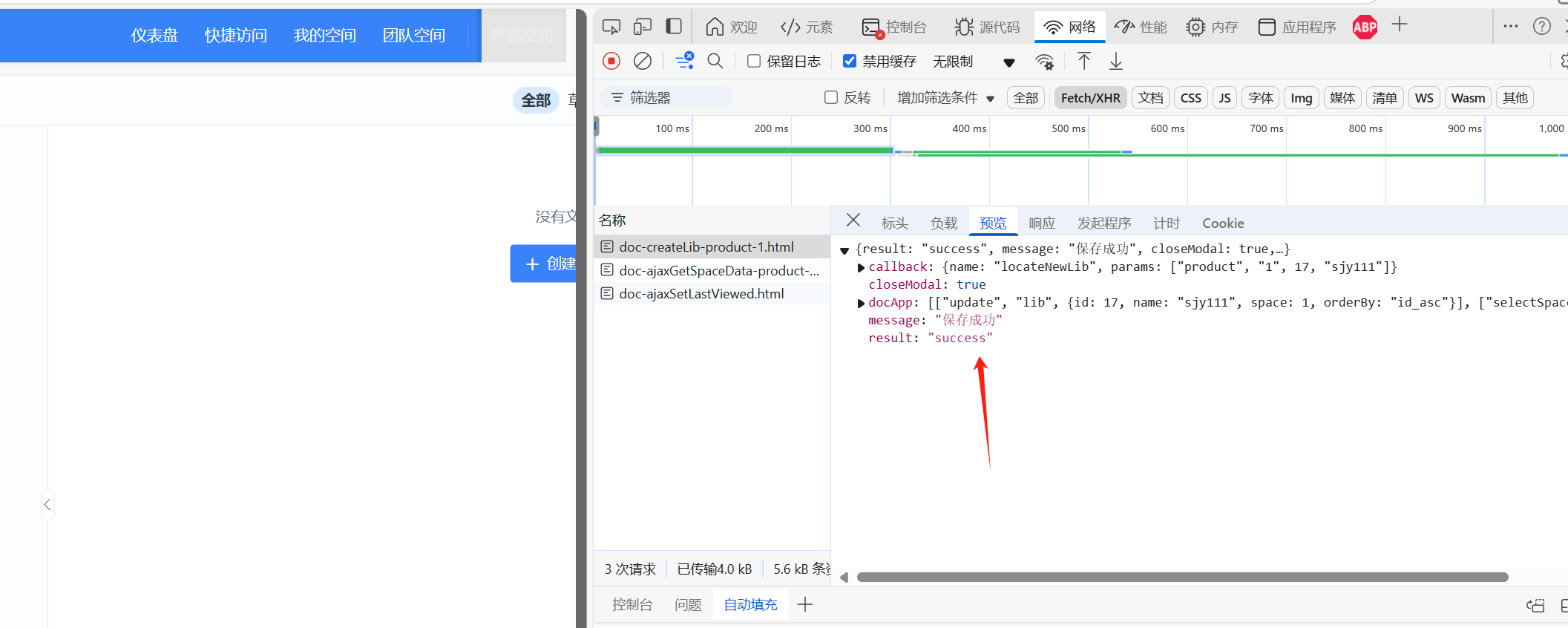The image size is (1568, 628).
Task: Enable the 保留日志 checkbox
Action: tap(754, 61)
